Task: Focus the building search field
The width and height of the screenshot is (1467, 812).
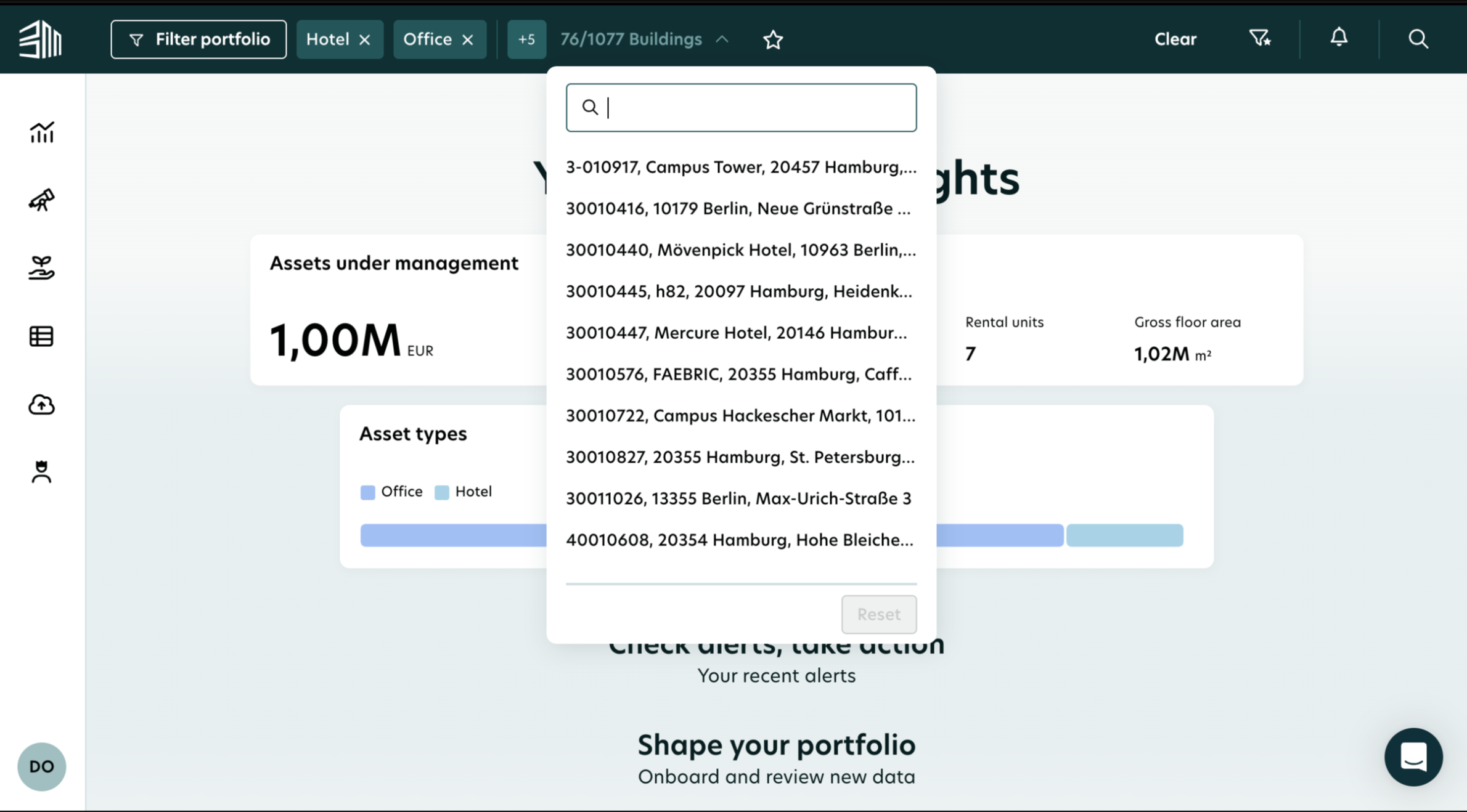Action: (x=741, y=108)
